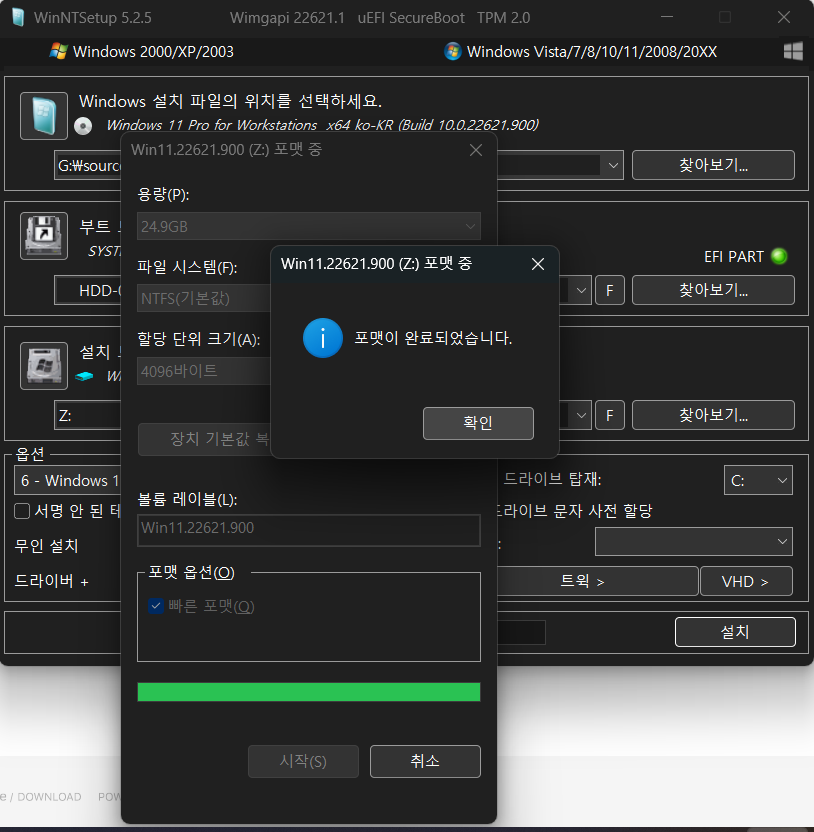Click the 포맷이 완료되었습니다 message text
Image resolution: width=814 pixels, height=832 pixels.
click(433, 338)
